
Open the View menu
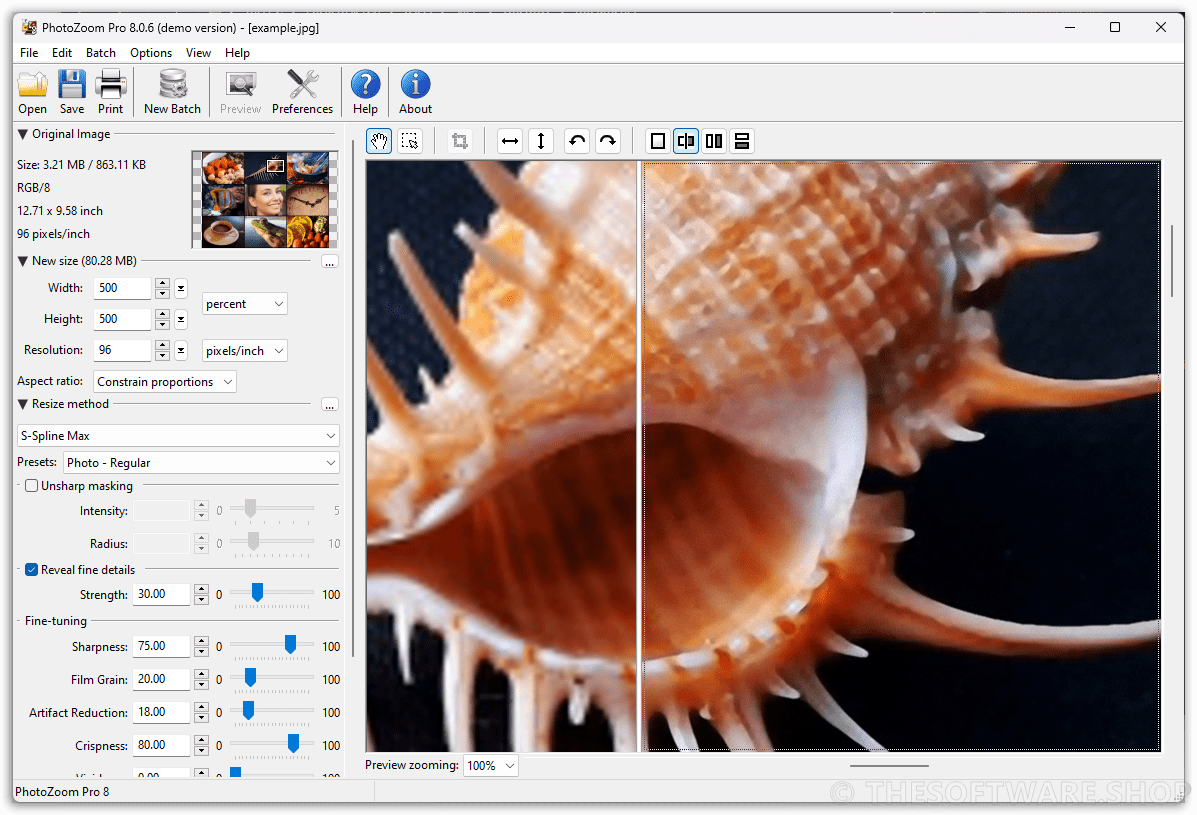click(x=198, y=53)
